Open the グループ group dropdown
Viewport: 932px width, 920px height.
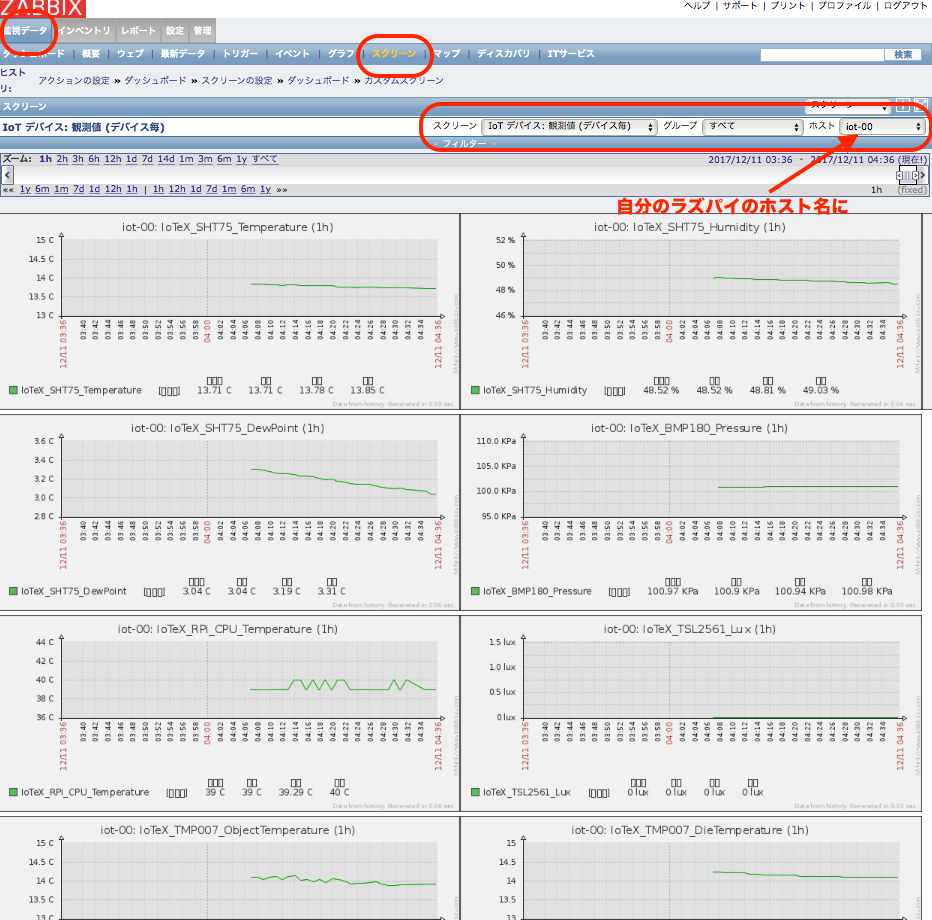pos(753,127)
